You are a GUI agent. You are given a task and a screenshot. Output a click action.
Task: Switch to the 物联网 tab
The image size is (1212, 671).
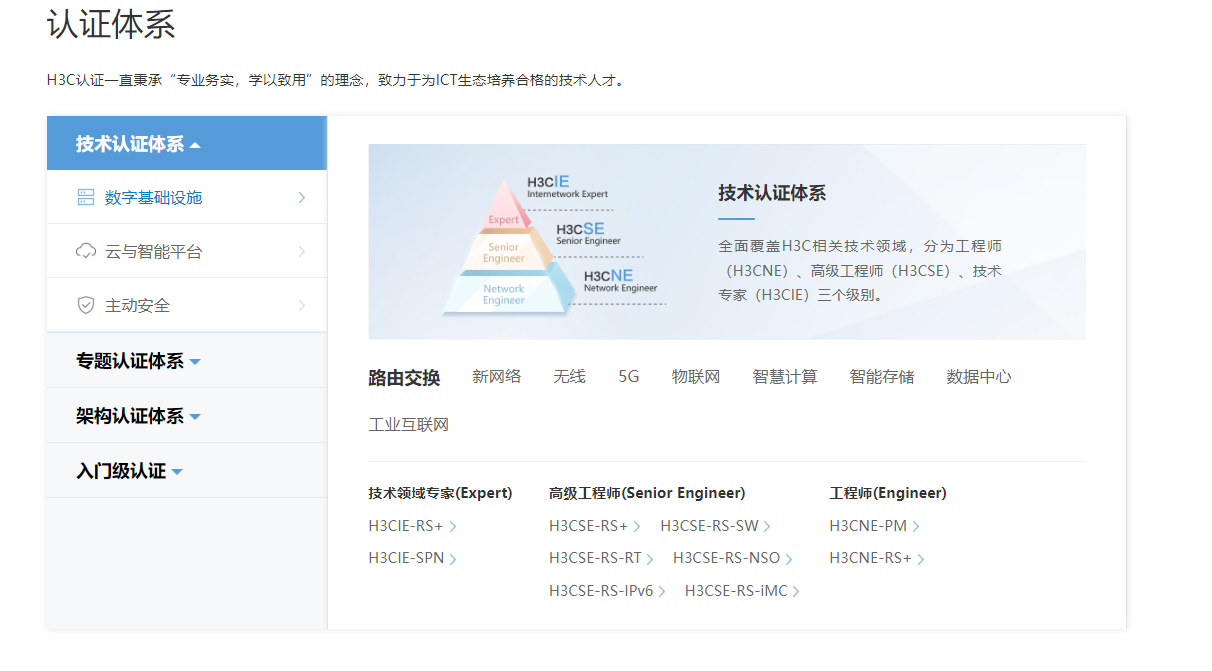696,376
